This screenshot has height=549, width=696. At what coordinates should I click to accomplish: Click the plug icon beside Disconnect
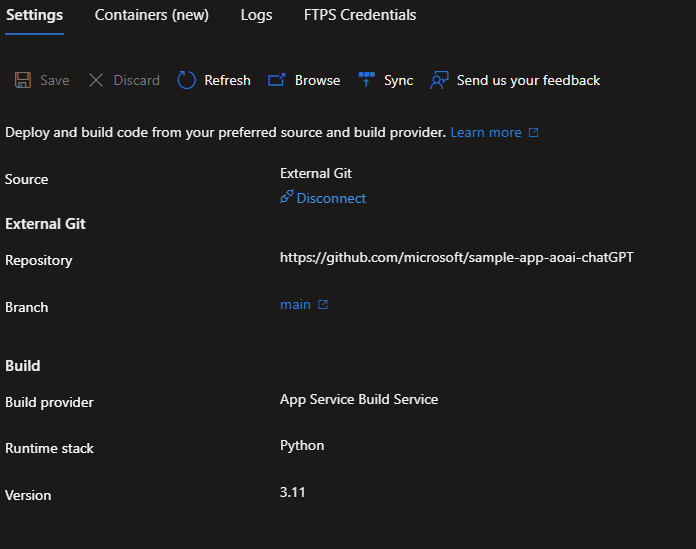[x=286, y=198]
